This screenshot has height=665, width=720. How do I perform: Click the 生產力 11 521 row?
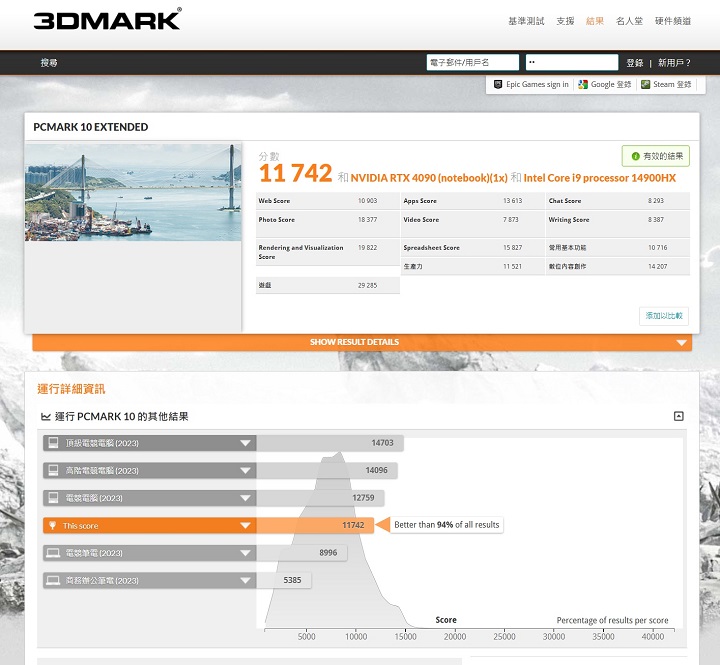pos(472,266)
